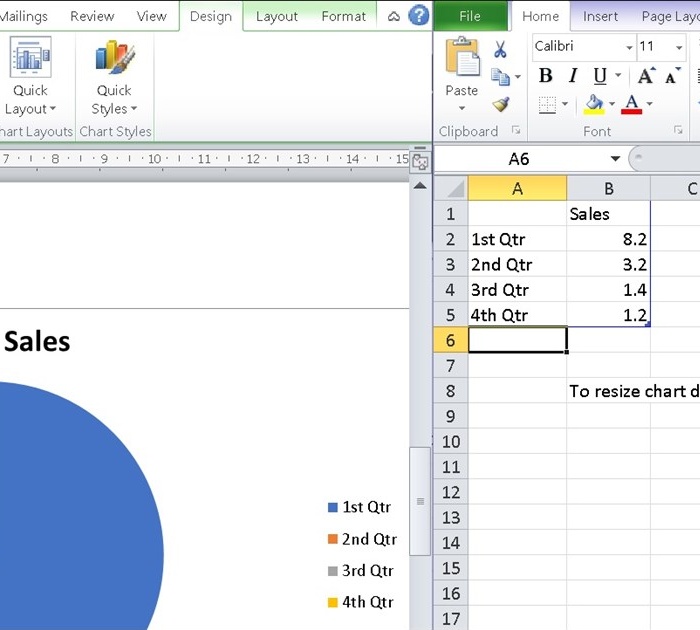Viewport: 700px width, 630px height.
Task: Click cell containing Sales header
Action: [608, 214]
